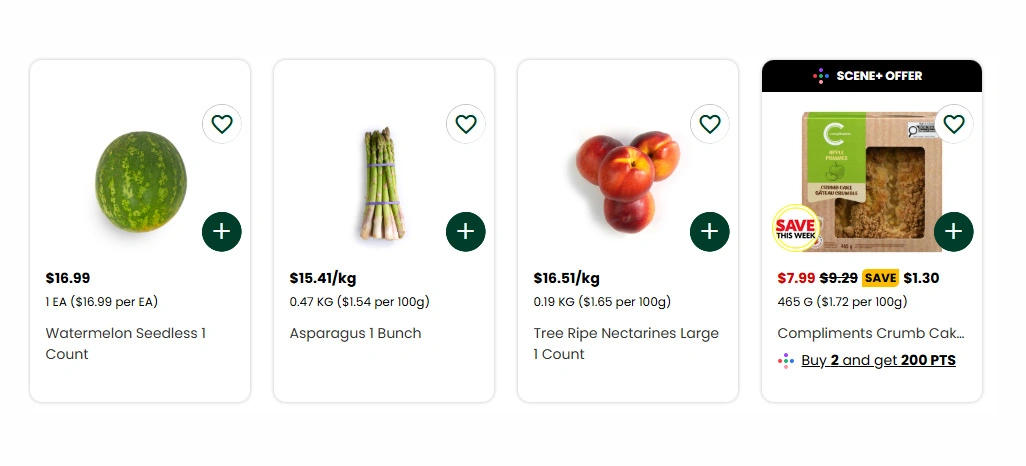Open the watermelon product image
1026x466 pixels.
(141, 181)
